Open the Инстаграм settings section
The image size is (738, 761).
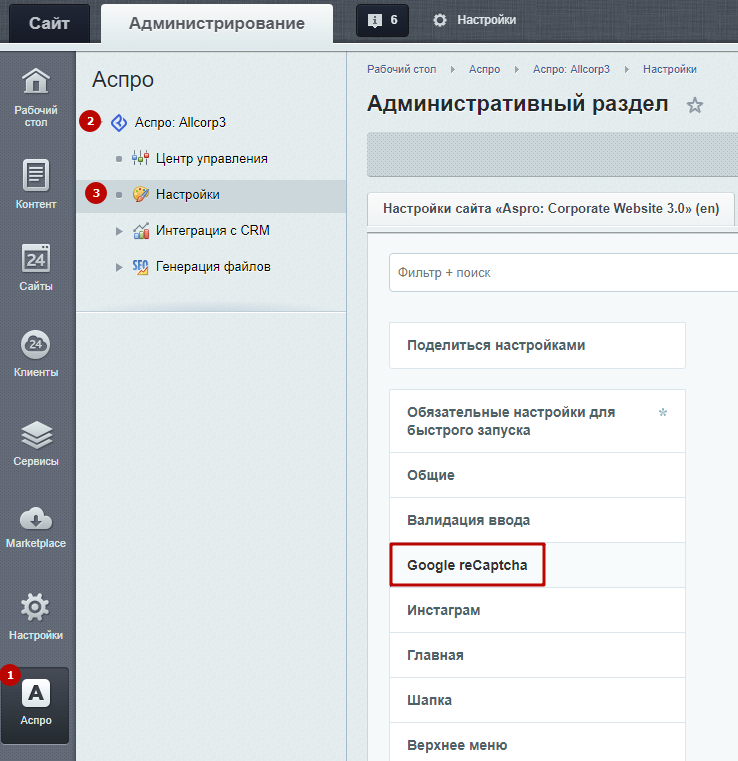tap(537, 610)
